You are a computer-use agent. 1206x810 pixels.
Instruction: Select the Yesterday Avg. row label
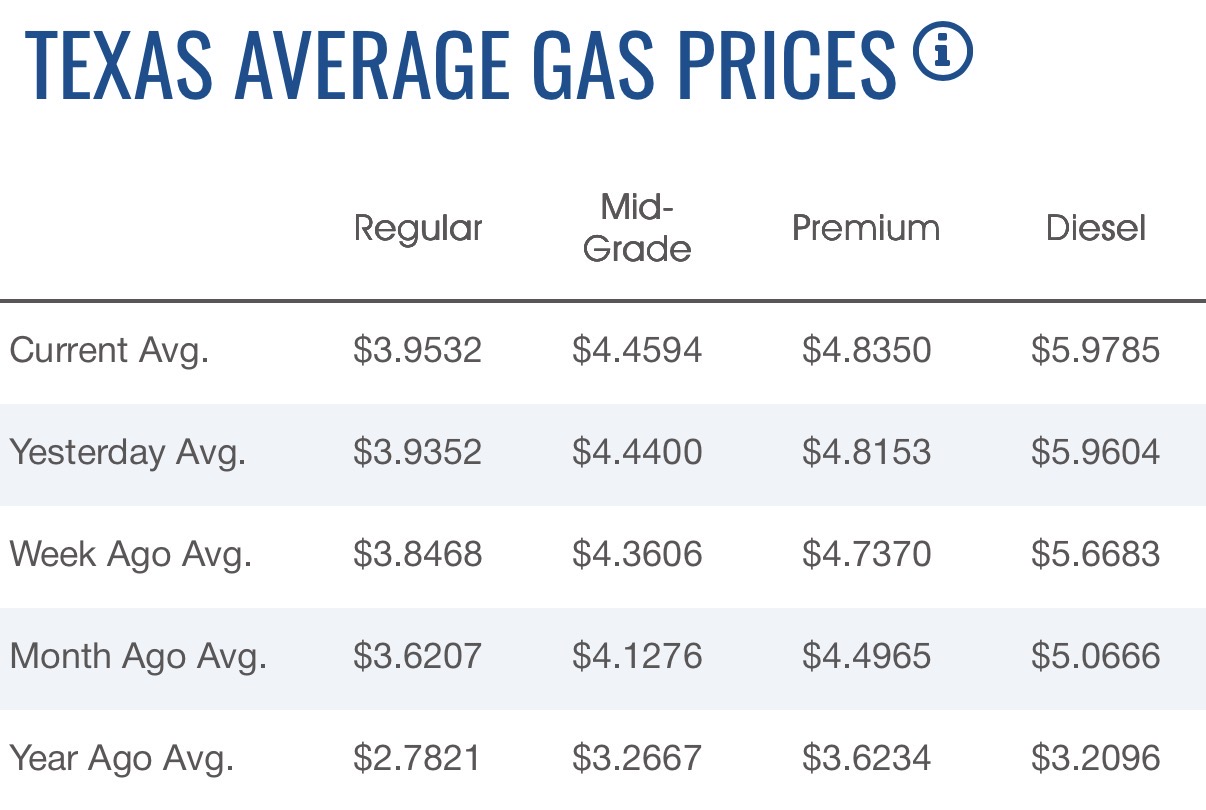click(x=128, y=453)
